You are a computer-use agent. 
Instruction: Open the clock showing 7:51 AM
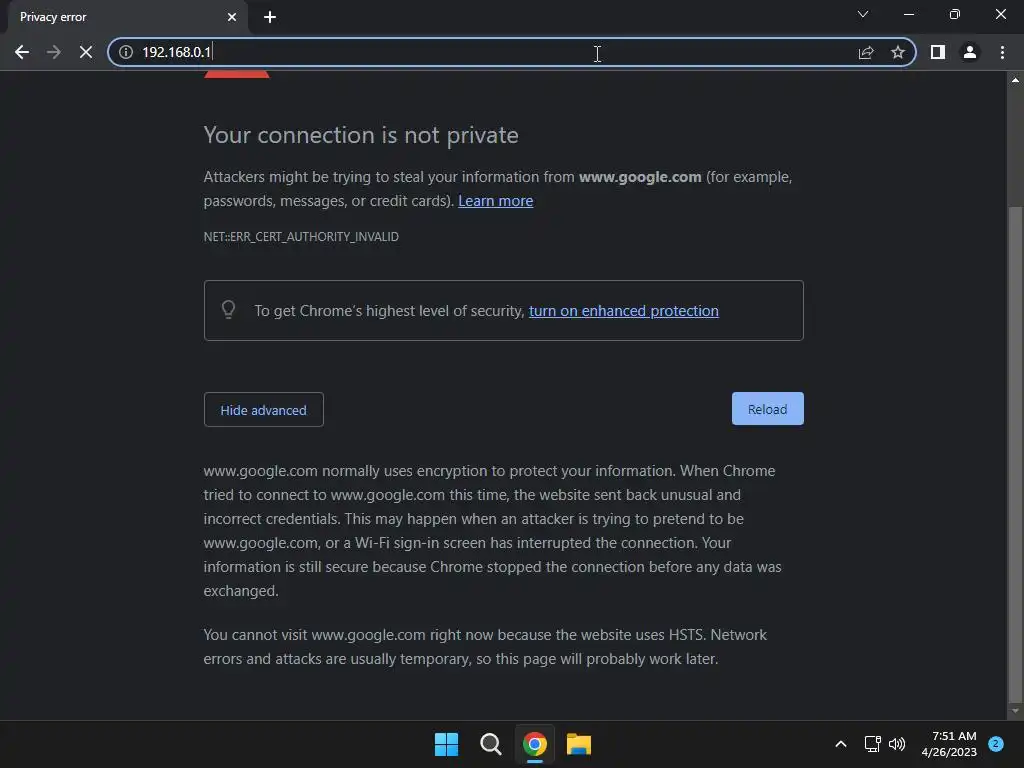[x=949, y=744]
